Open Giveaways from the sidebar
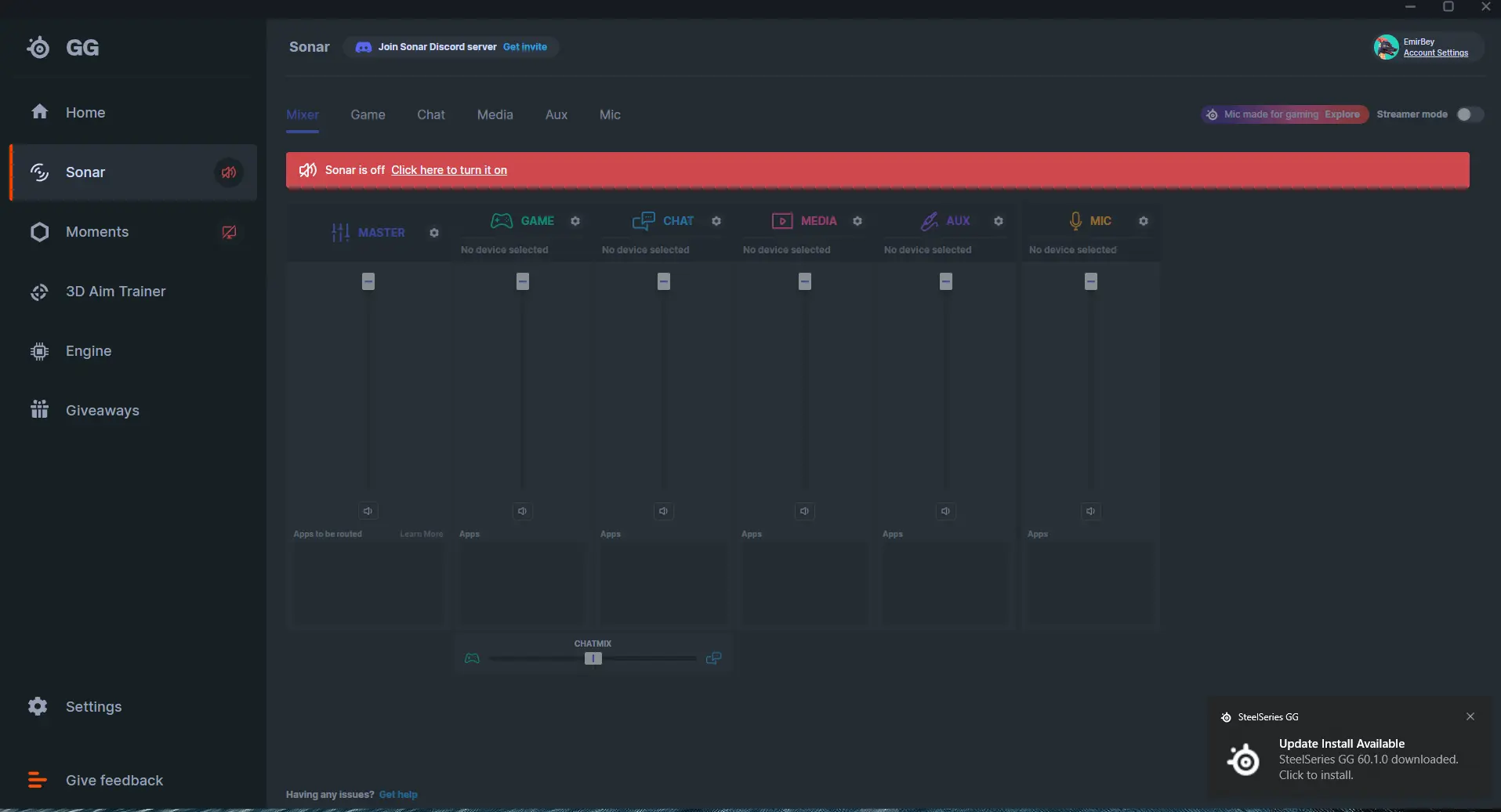The image size is (1501, 812). 133,411
